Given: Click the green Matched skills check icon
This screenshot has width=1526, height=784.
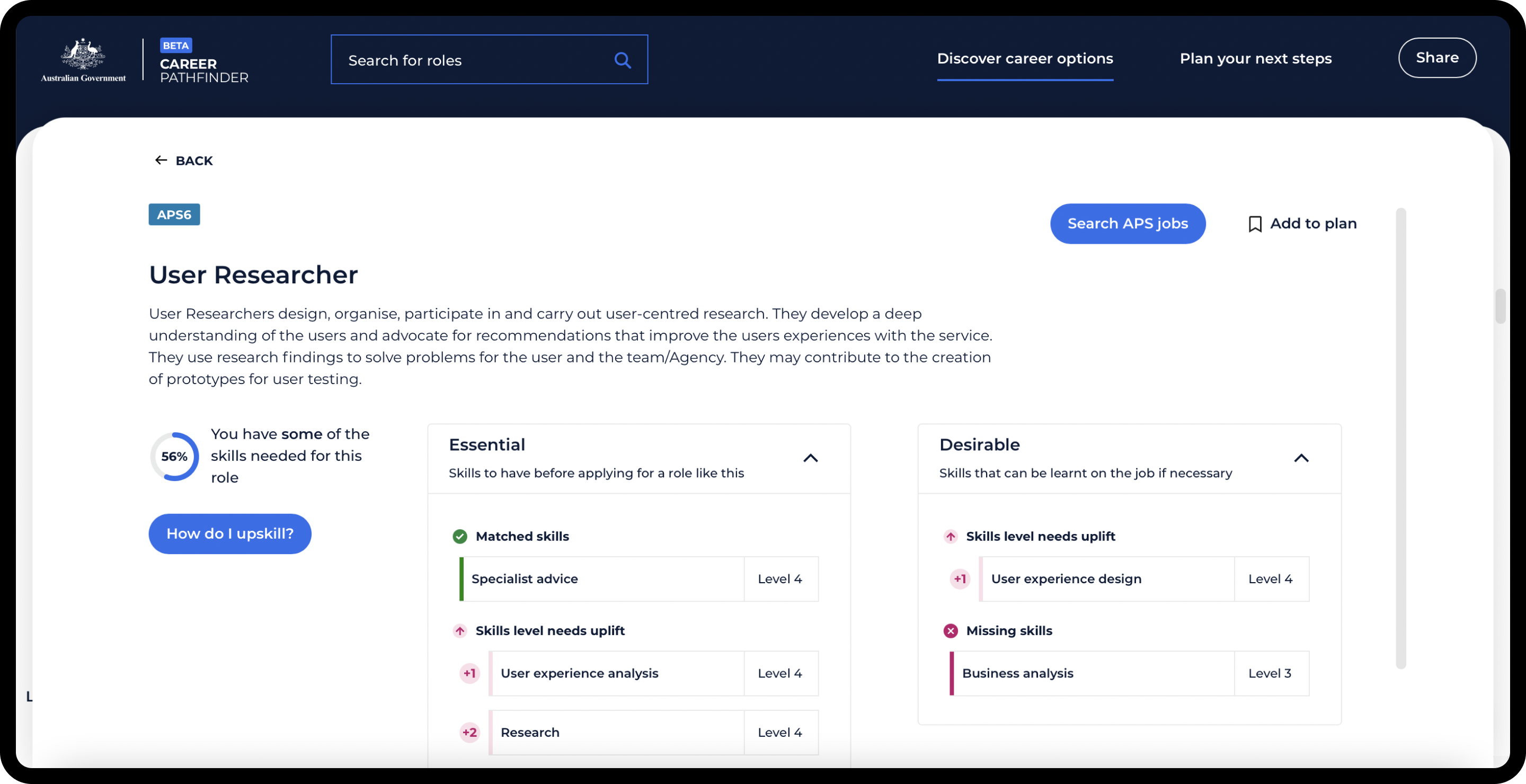Looking at the screenshot, I should pos(460,537).
